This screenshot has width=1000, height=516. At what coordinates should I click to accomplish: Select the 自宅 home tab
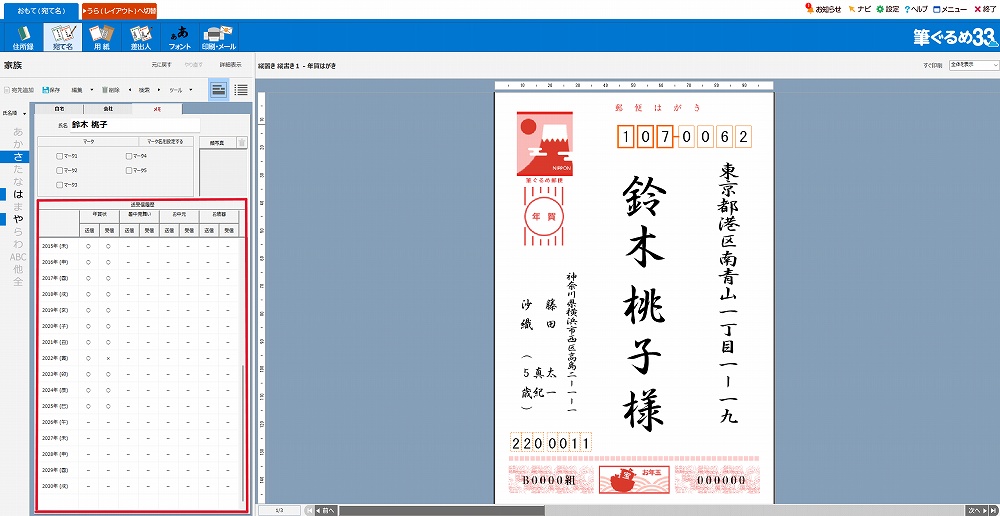[59, 109]
